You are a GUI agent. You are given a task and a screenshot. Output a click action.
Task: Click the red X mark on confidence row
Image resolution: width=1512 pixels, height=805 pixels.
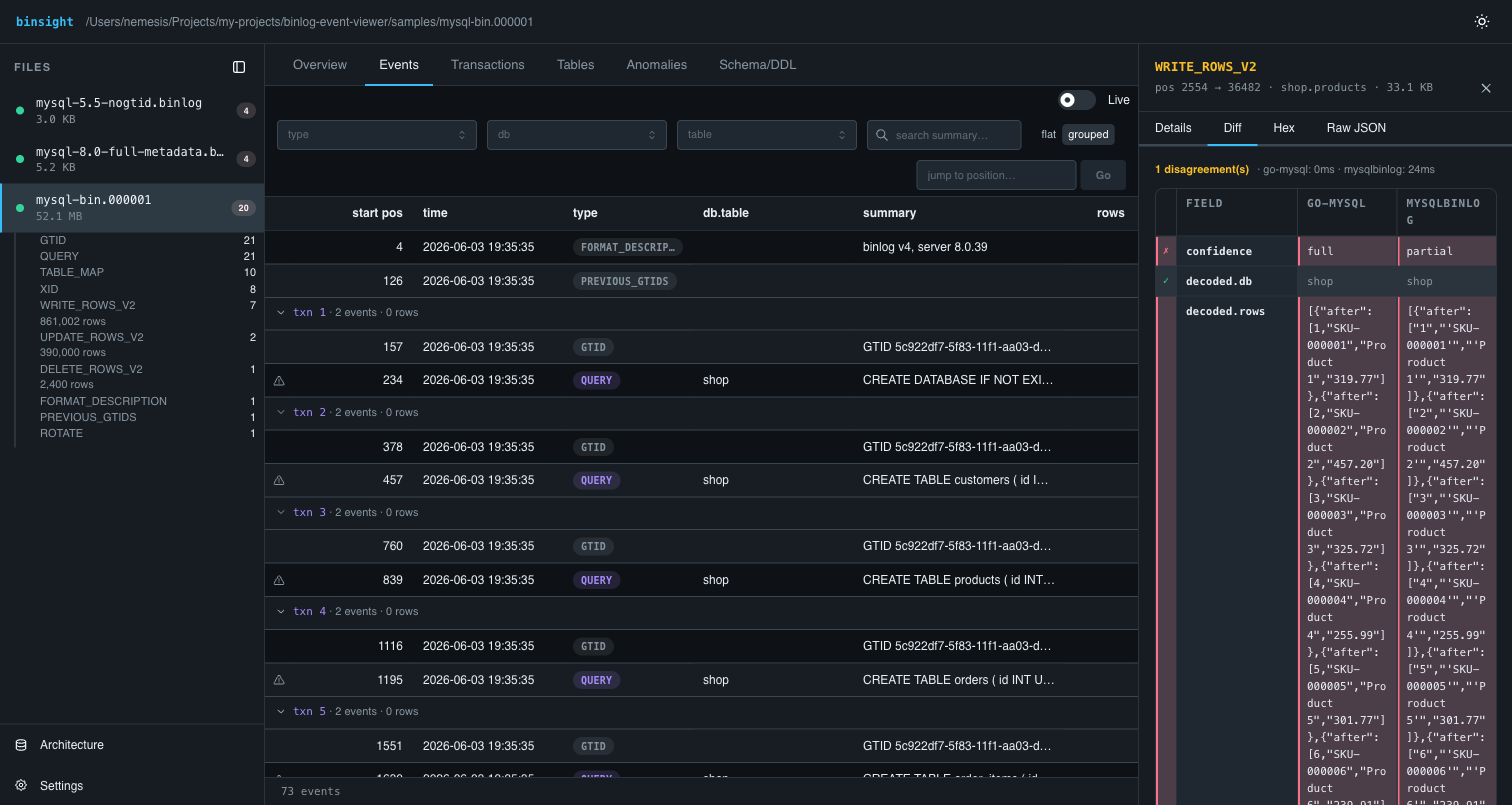tap(1166, 252)
